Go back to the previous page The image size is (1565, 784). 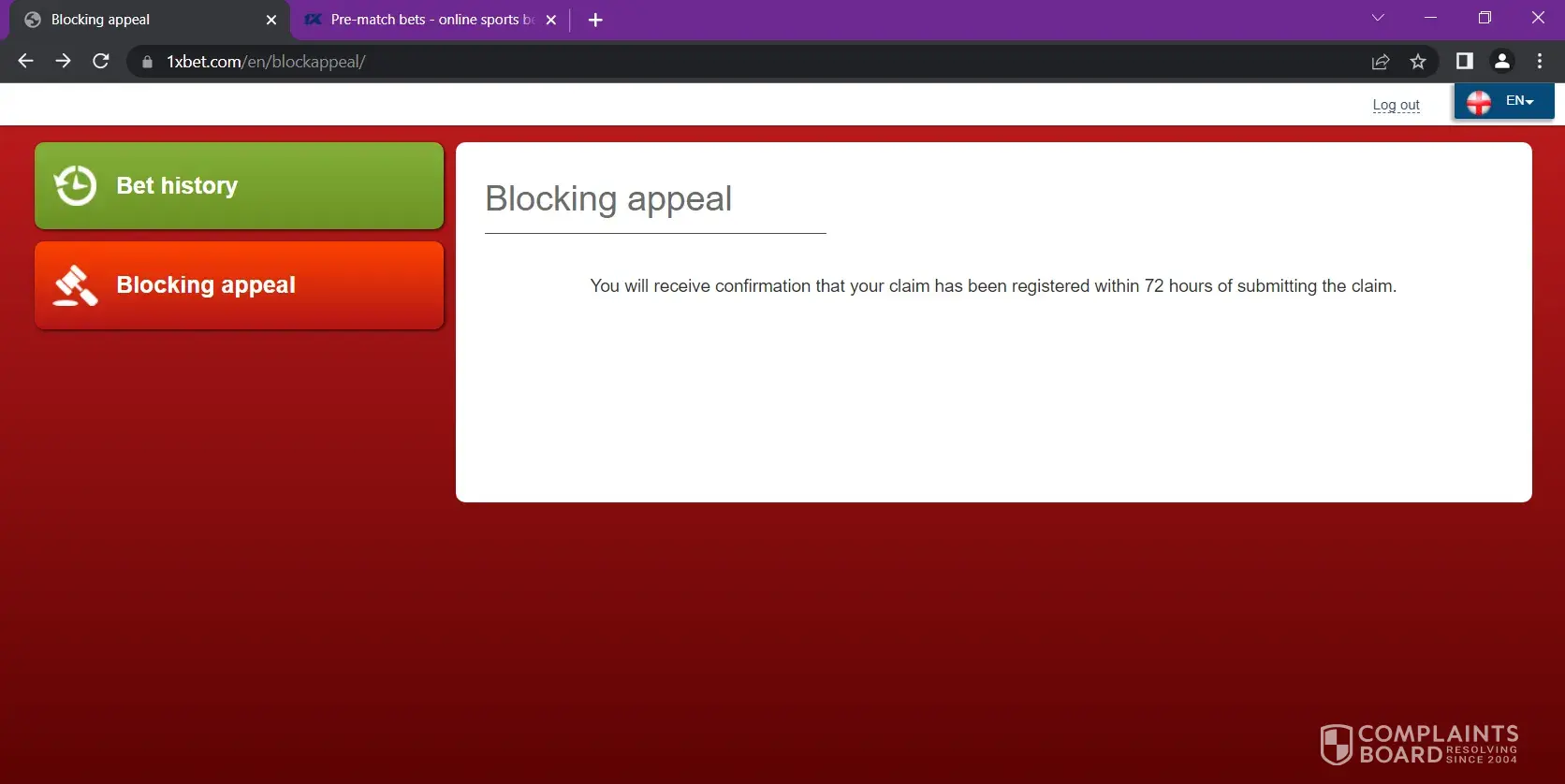tap(25, 62)
